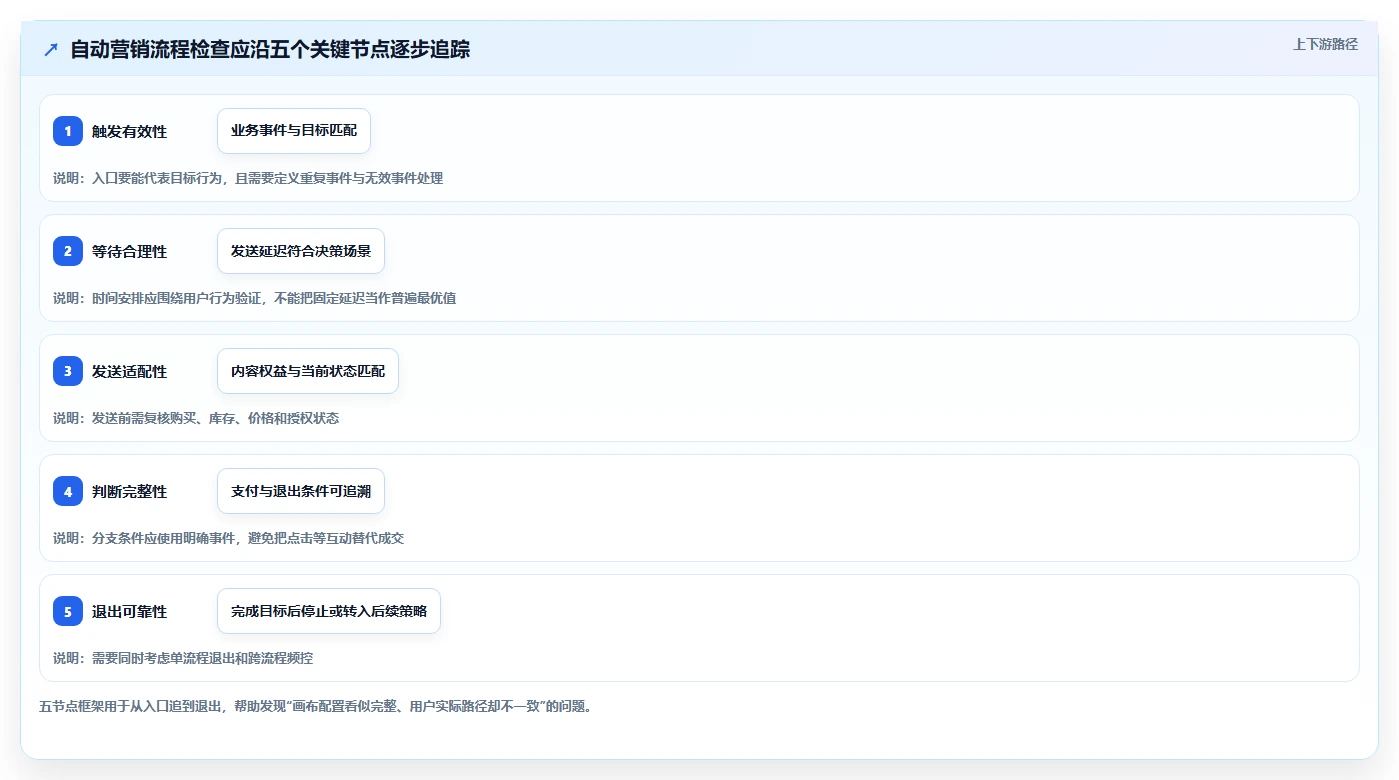This screenshot has height=780, width=1399.
Task: Click the 等待合理性 step title
Action: [x=129, y=251]
